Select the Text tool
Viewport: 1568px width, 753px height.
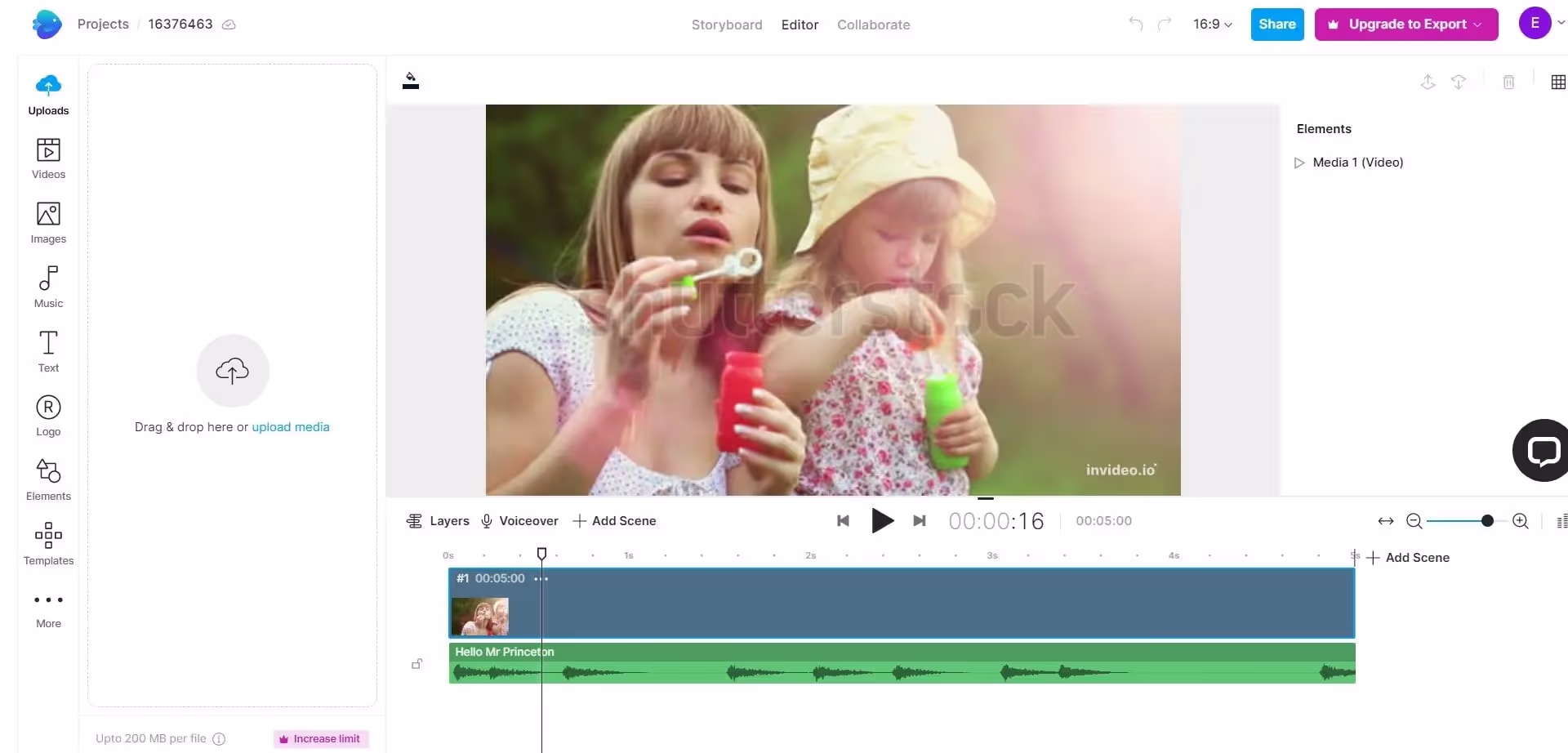(48, 352)
